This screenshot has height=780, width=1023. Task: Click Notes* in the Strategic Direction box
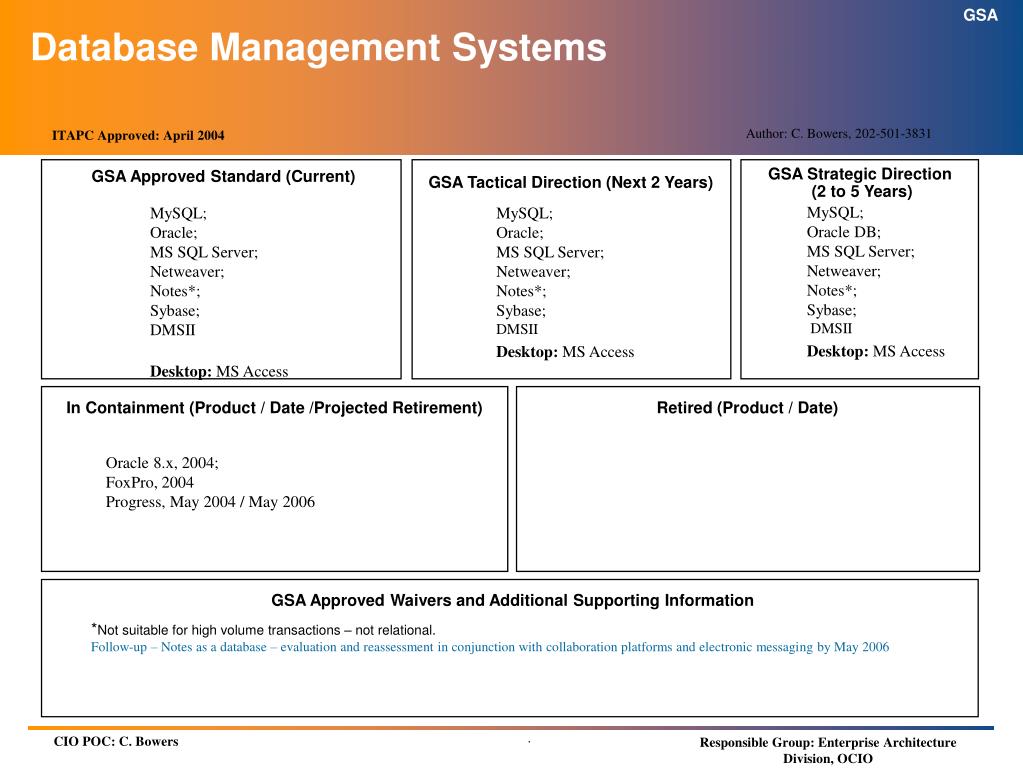832,290
